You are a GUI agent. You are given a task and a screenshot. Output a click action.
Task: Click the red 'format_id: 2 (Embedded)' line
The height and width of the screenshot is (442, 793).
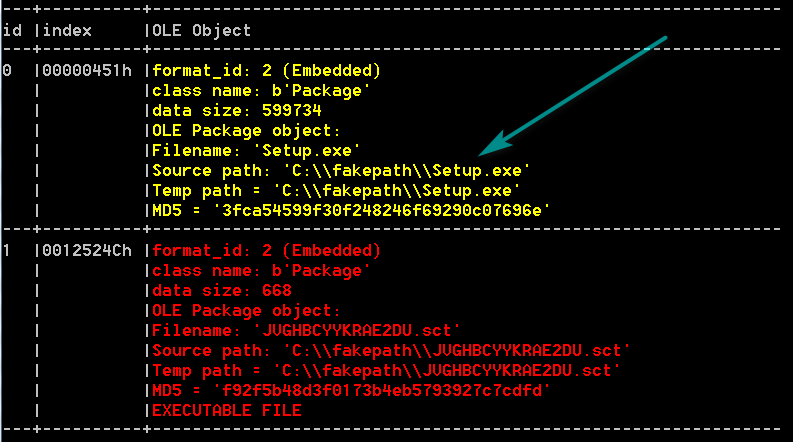(x=266, y=250)
